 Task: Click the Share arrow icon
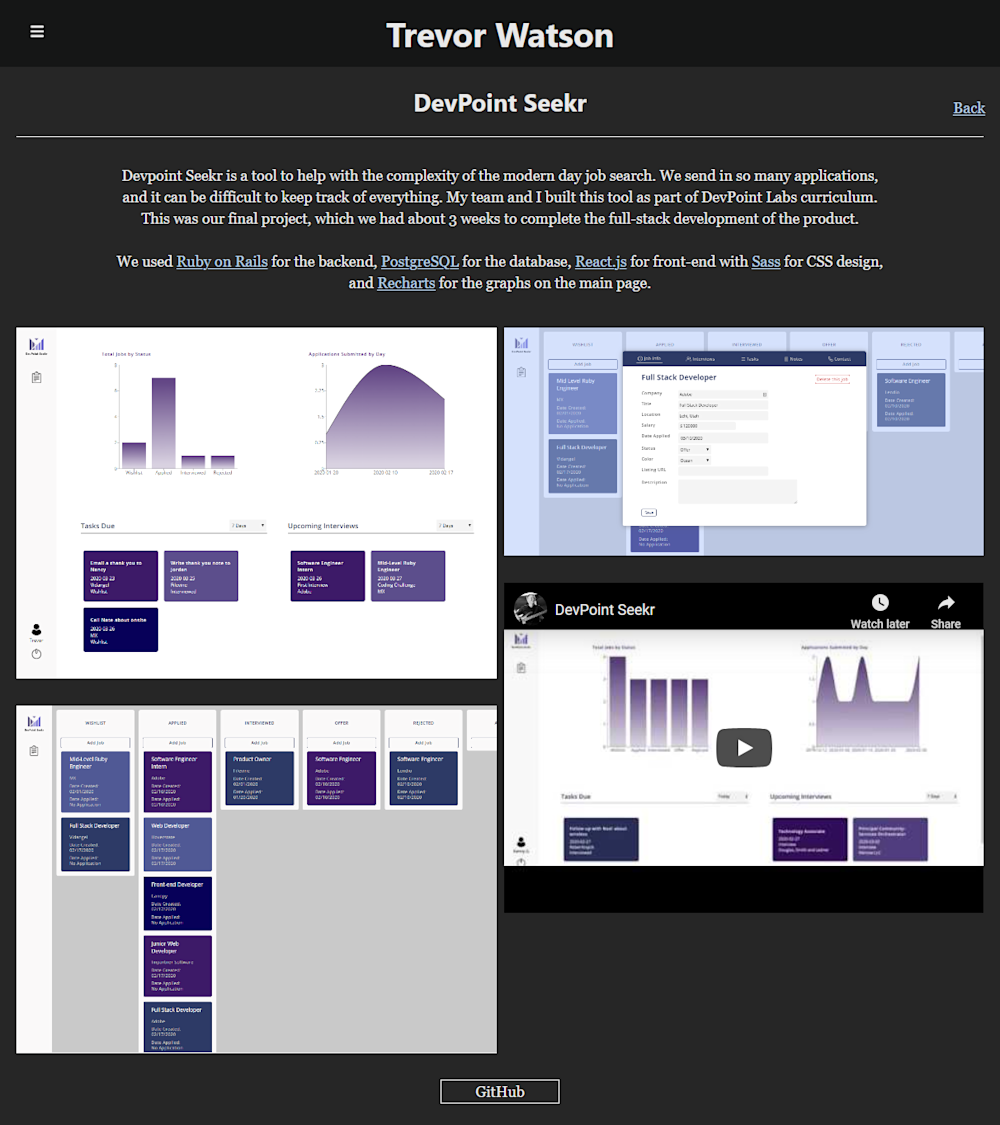(946, 603)
